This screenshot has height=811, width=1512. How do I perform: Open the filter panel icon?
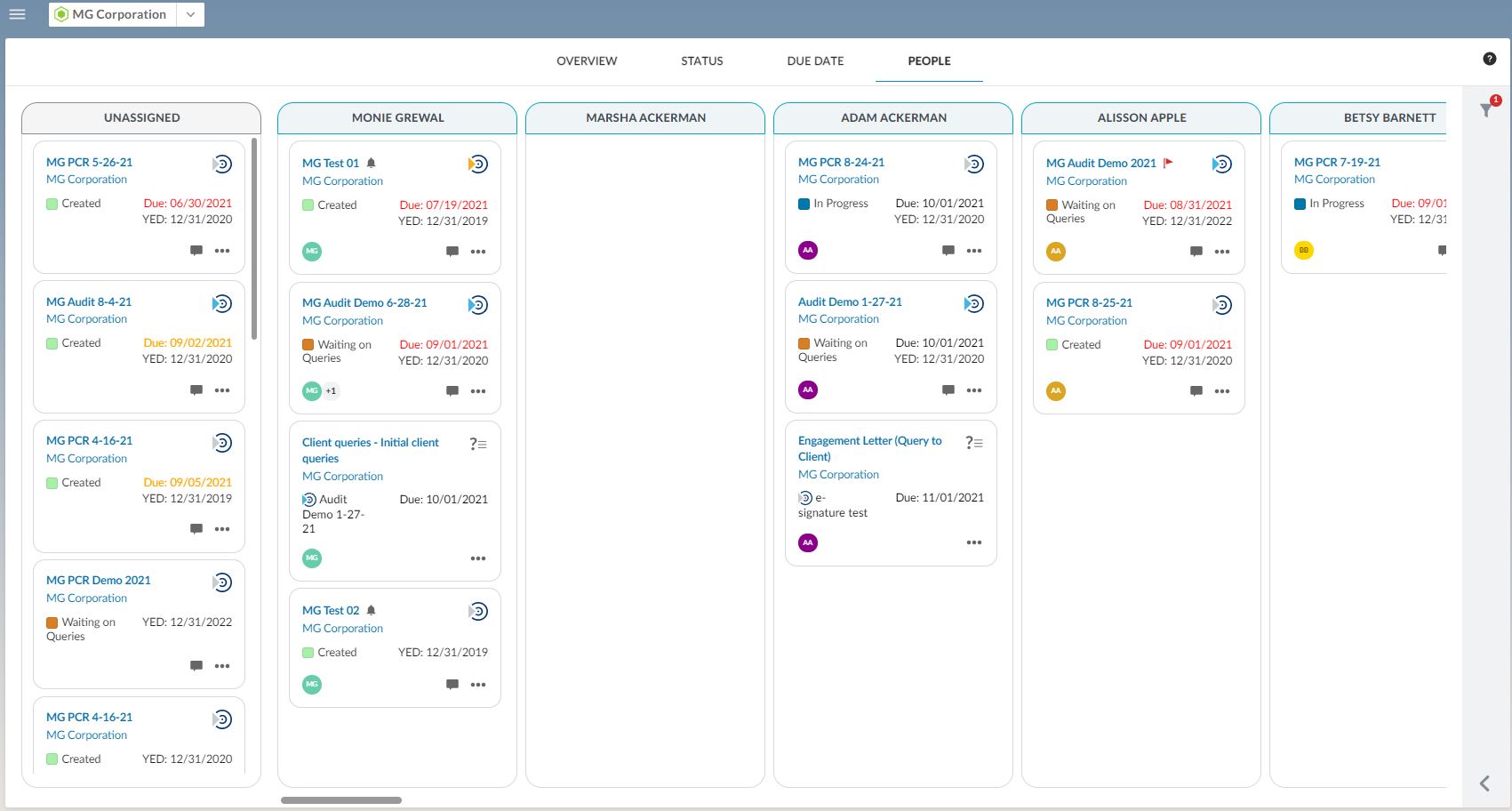click(1486, 110)
